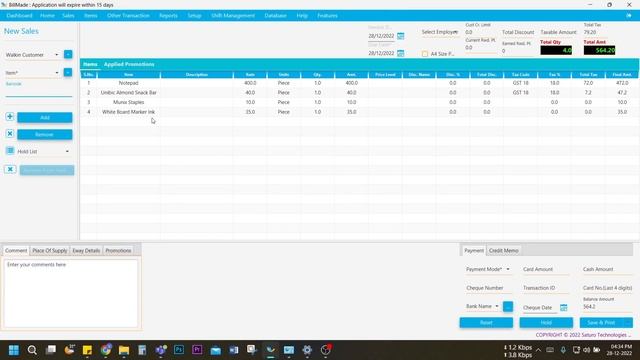Open Photoshop from taskbar
Screen dimensions: 640x360
179,350
